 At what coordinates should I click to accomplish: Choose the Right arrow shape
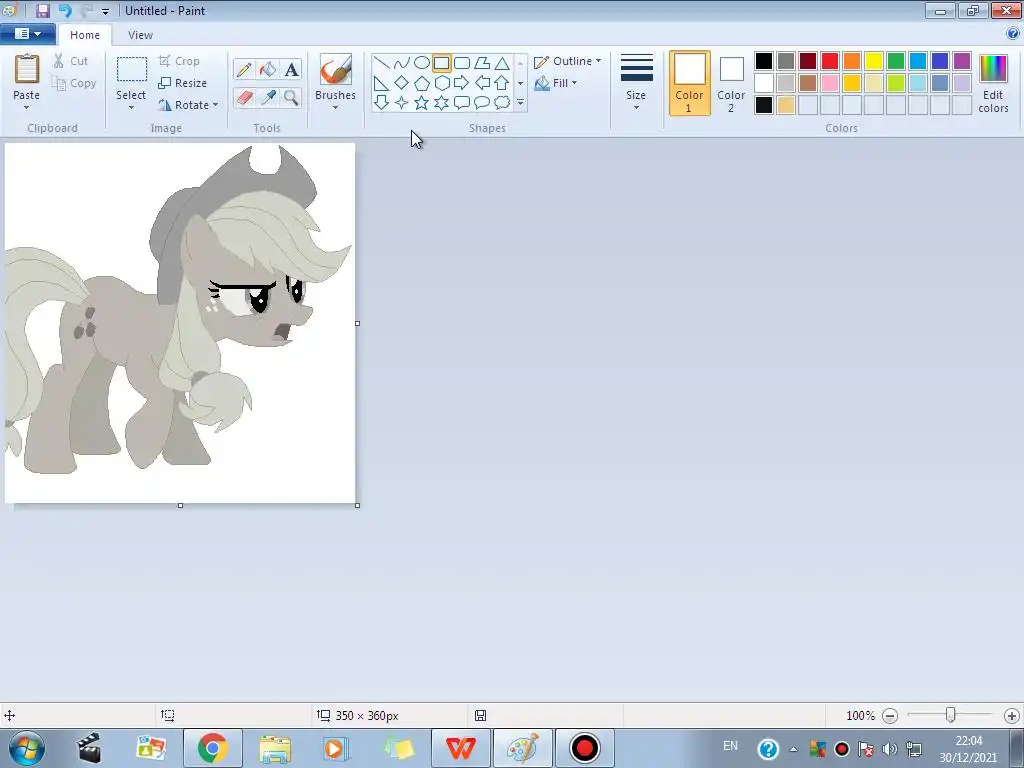point(462,83)
